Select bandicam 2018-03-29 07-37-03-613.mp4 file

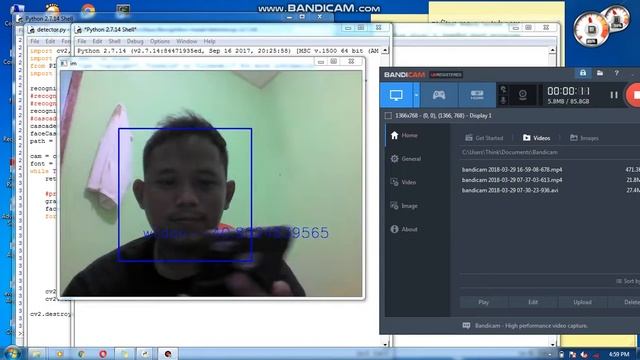512,180
